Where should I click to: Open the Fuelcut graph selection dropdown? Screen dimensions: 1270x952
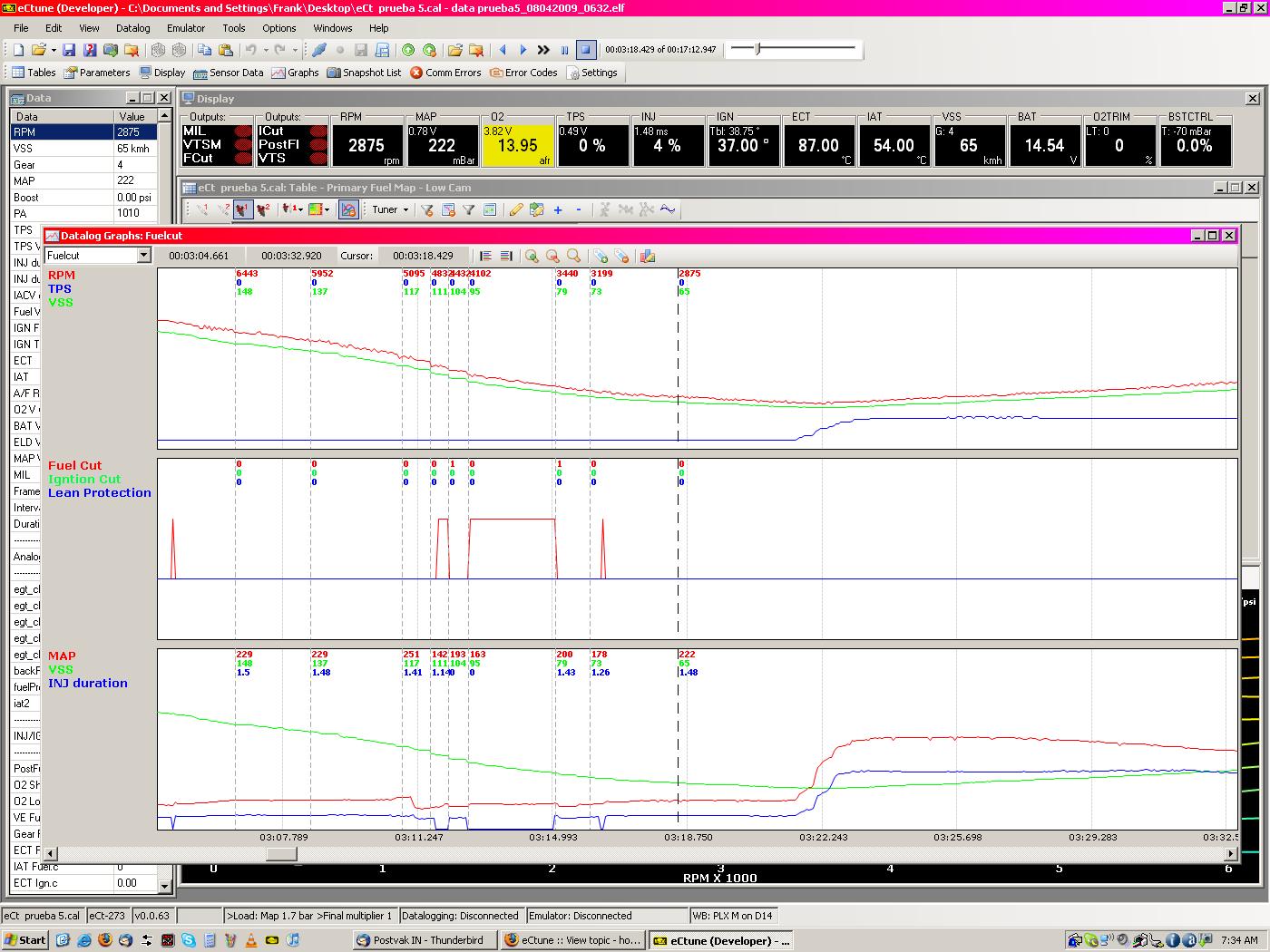(143, 256)
